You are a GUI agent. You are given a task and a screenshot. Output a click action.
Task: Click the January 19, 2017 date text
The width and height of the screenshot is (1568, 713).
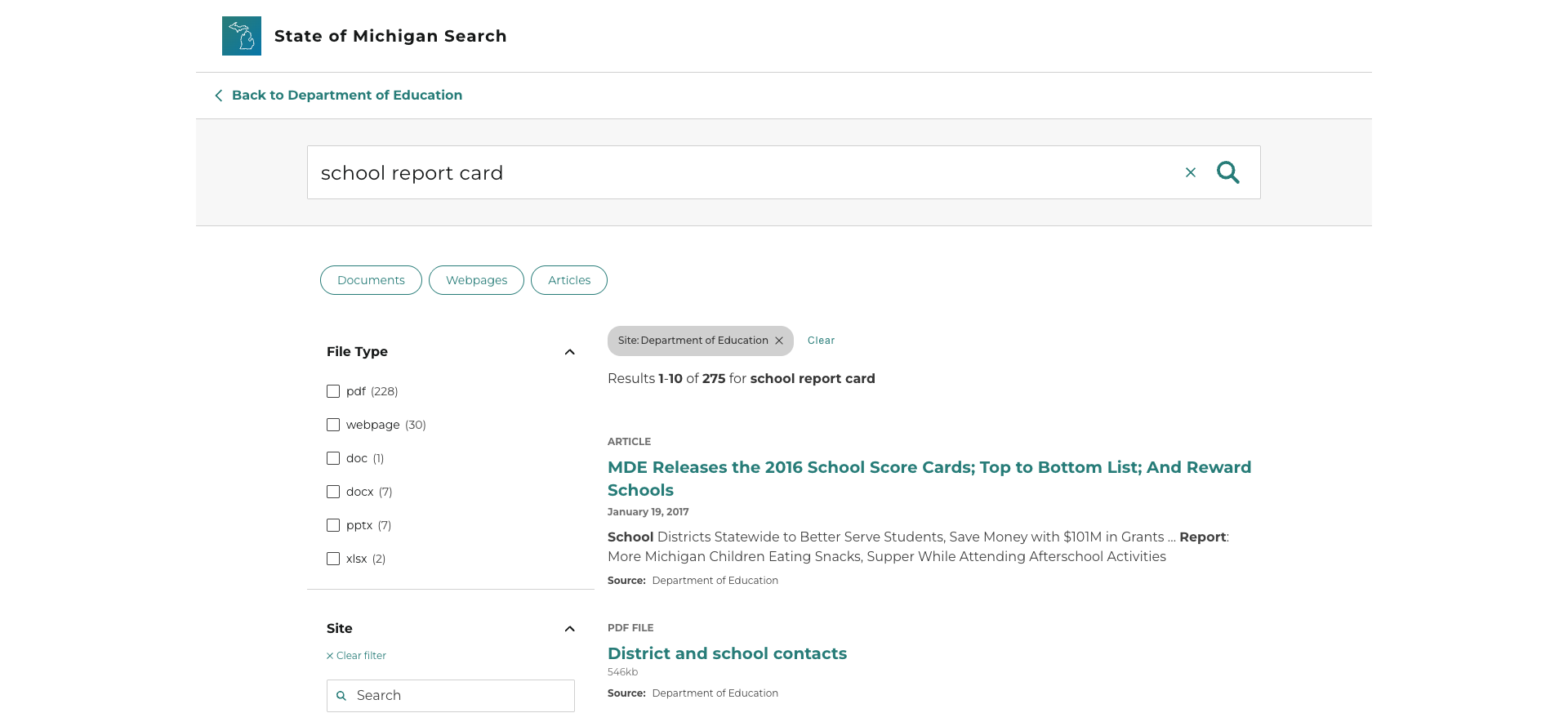point(648,512)
